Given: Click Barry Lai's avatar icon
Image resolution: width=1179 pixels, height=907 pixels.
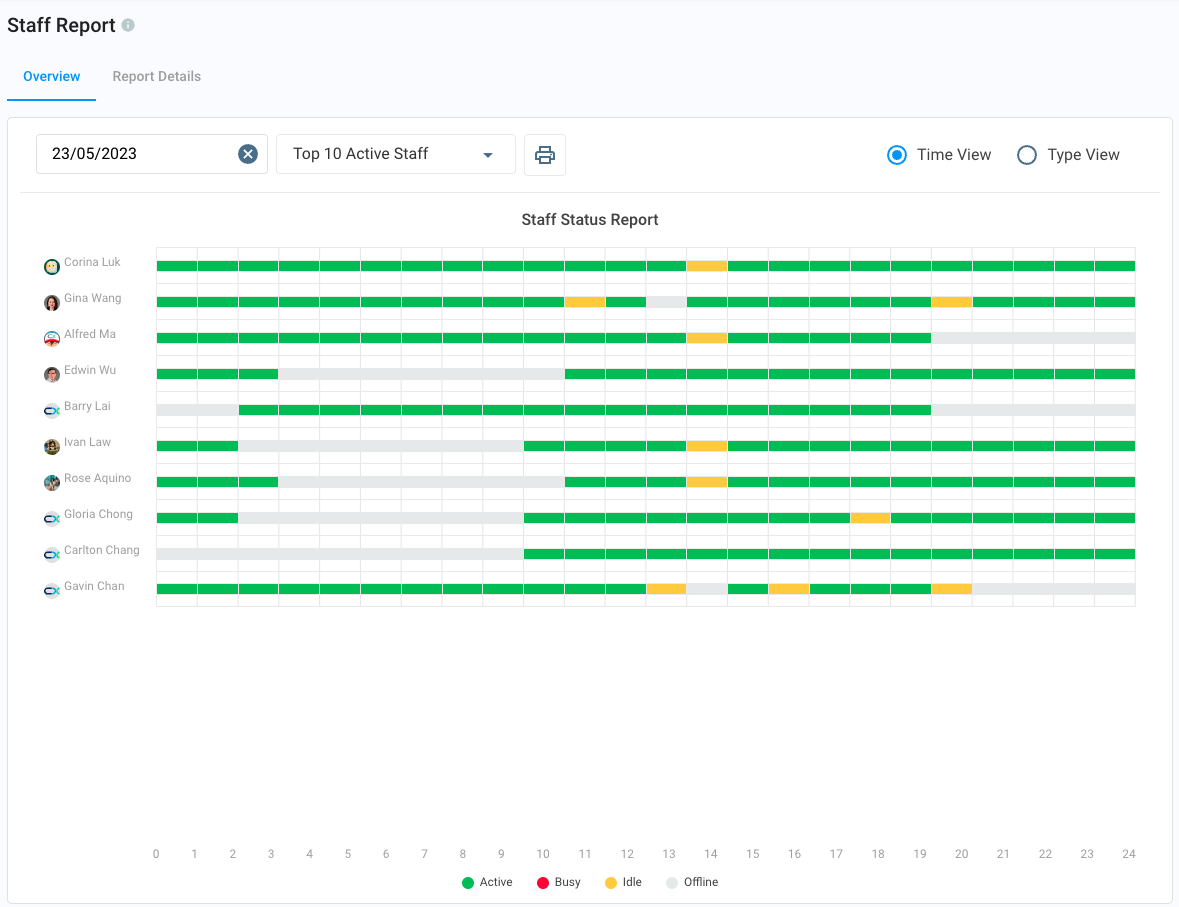Looking at the screenshot, I should click(x=52, y=410).
